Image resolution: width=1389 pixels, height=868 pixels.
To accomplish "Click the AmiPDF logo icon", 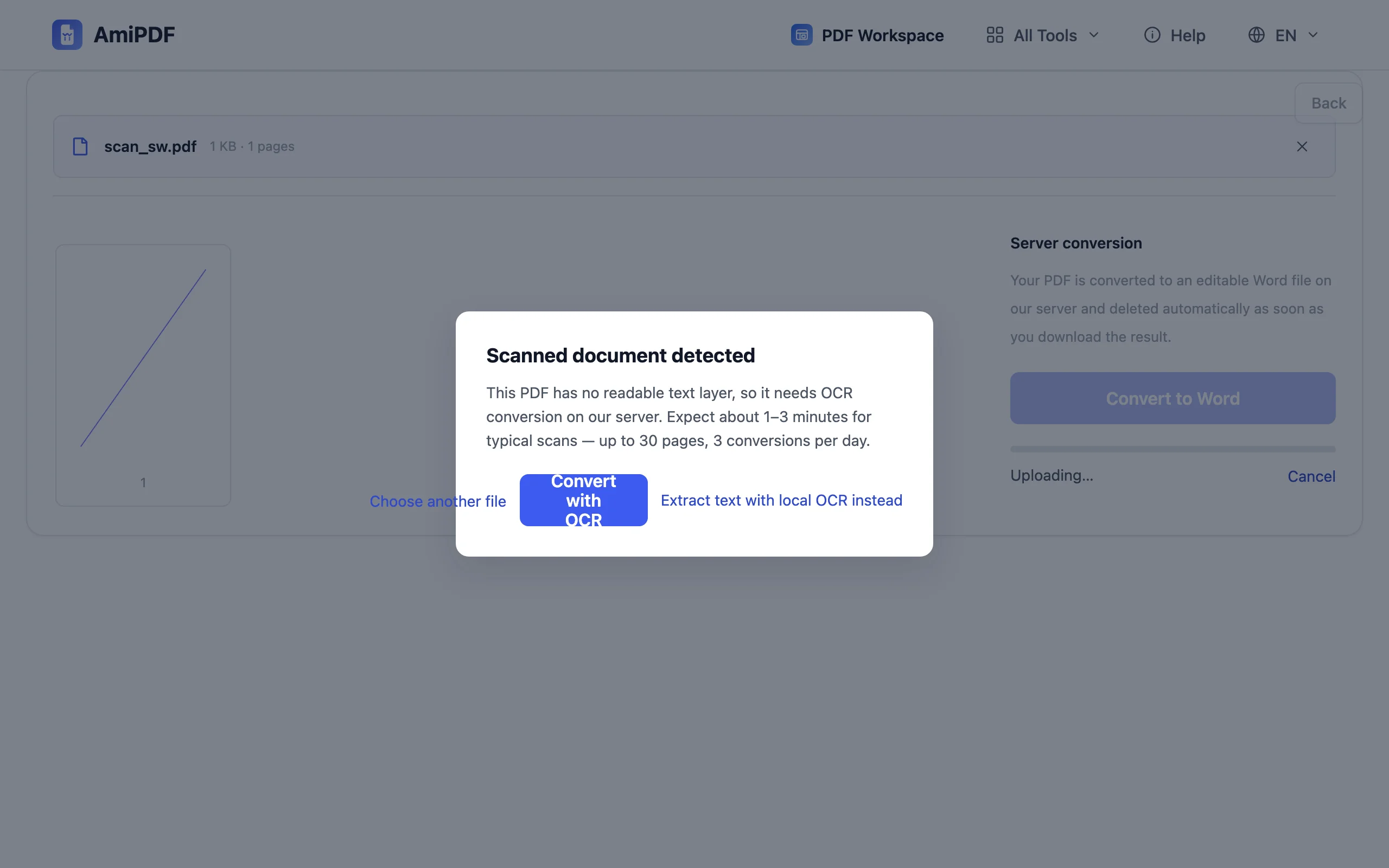I will [67, 35].
